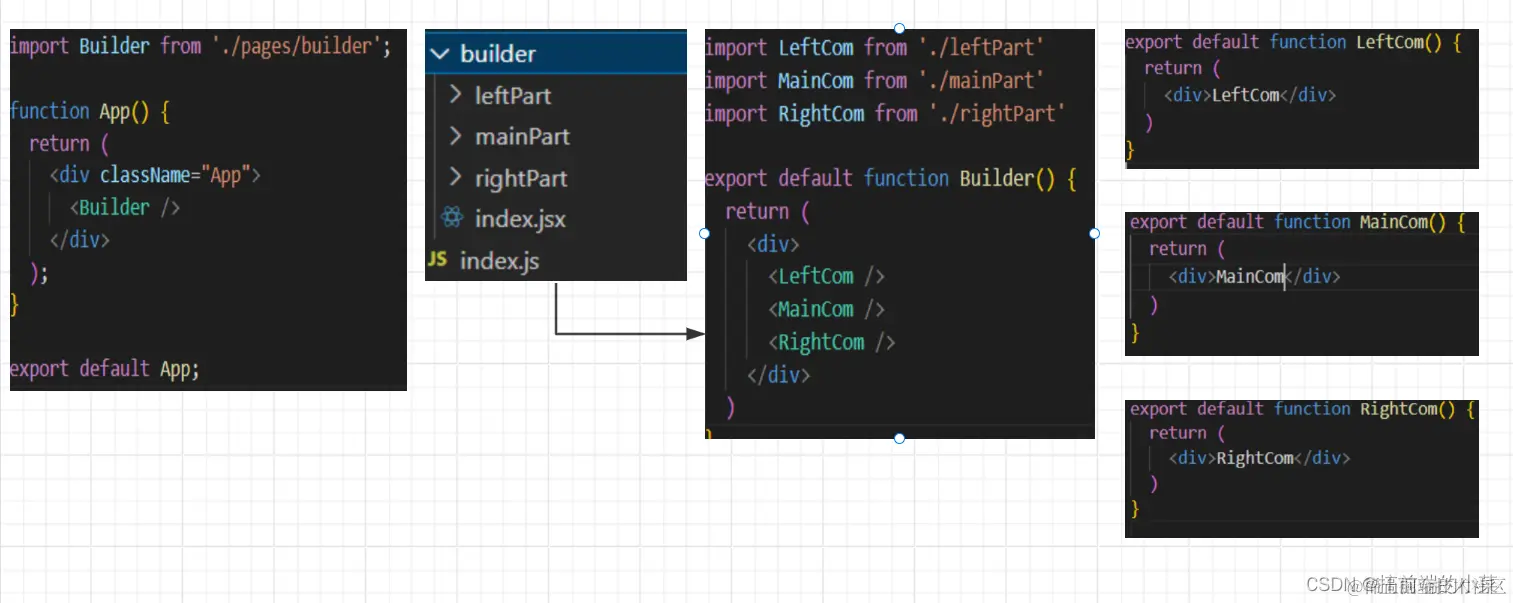The height and width of the screenshot is (603, 1513).
Task: Click "export default function LeftCom() {" line
Action: click(1294, 42)
